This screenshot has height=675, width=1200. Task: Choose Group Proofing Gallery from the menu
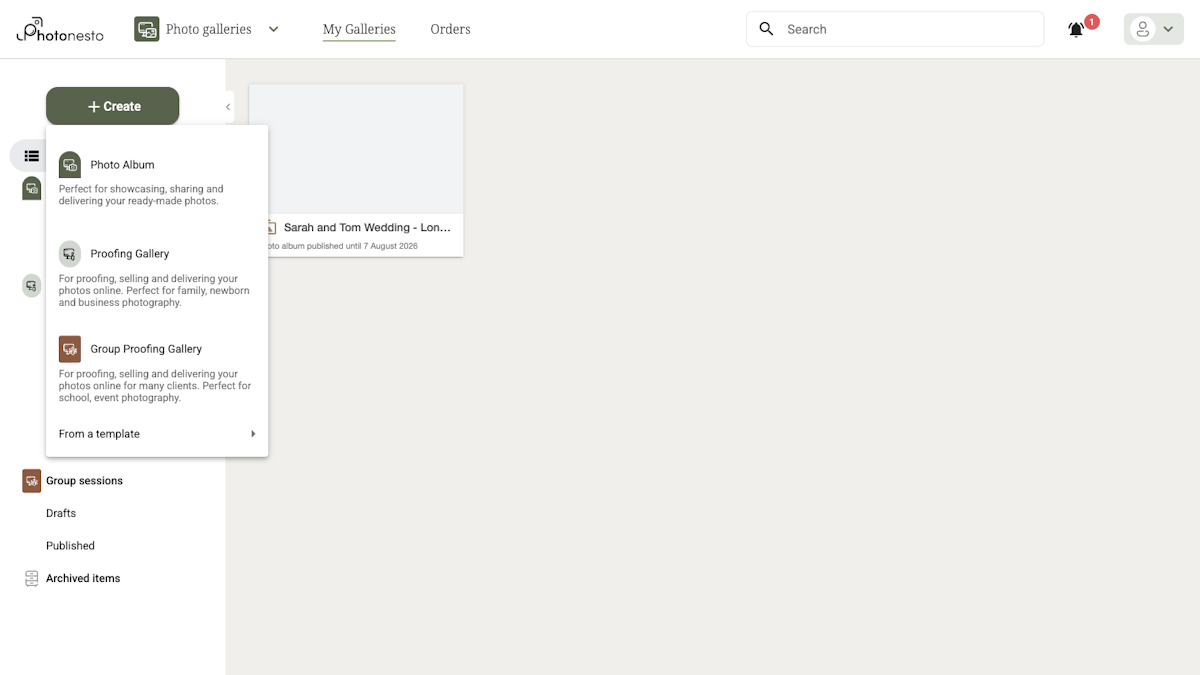point(157,370)
